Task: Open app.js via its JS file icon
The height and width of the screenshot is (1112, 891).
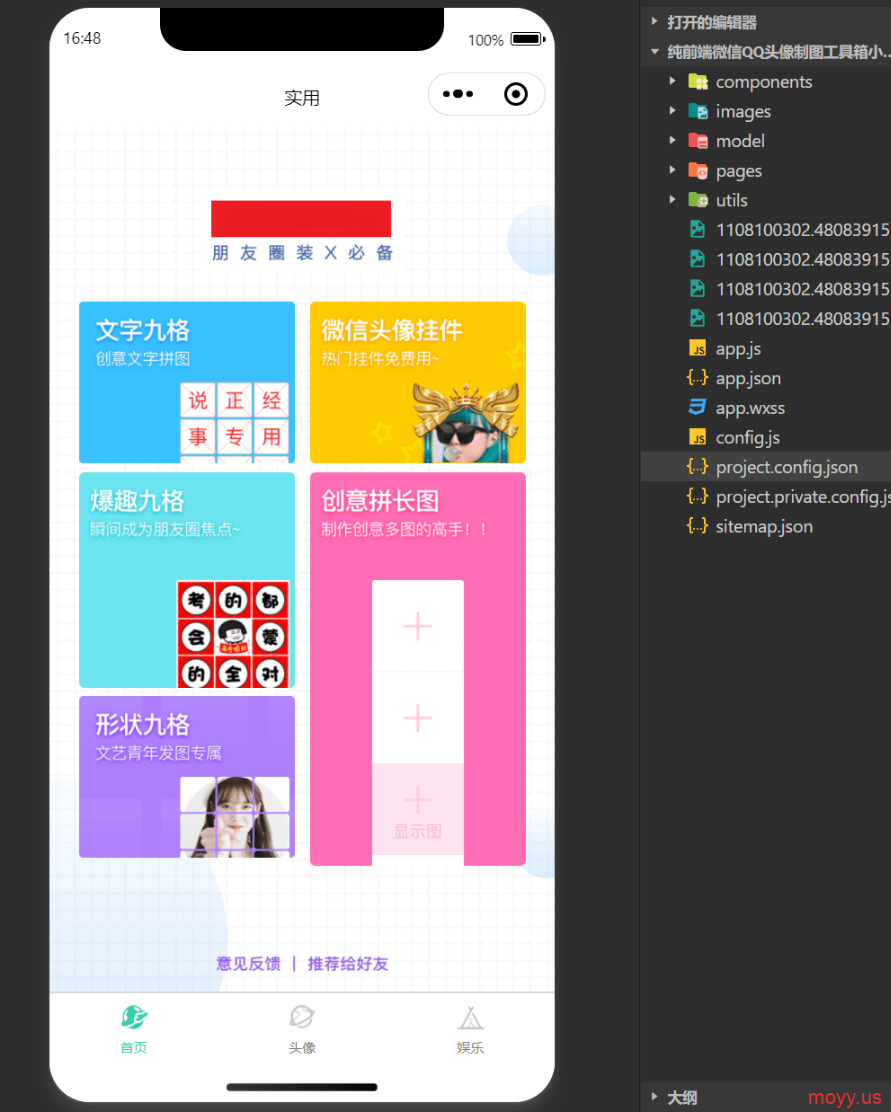Action: [x=697, y=348]
